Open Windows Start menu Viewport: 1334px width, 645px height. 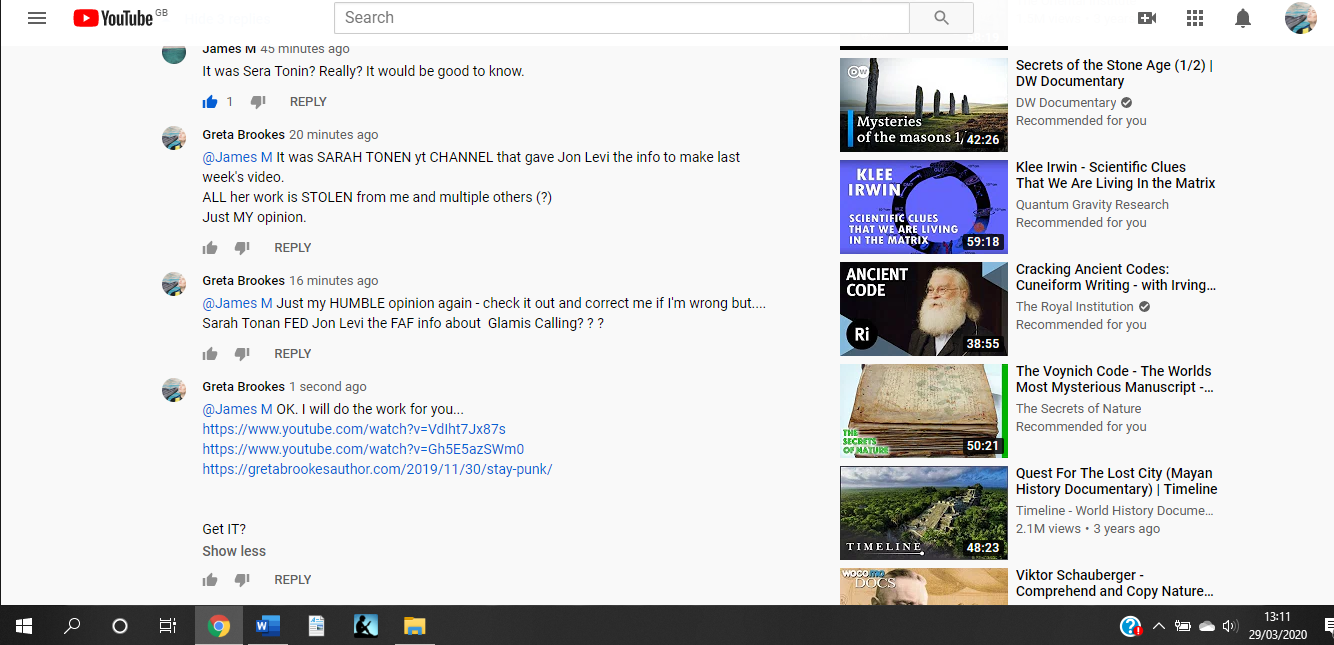(x=24, y=626)
